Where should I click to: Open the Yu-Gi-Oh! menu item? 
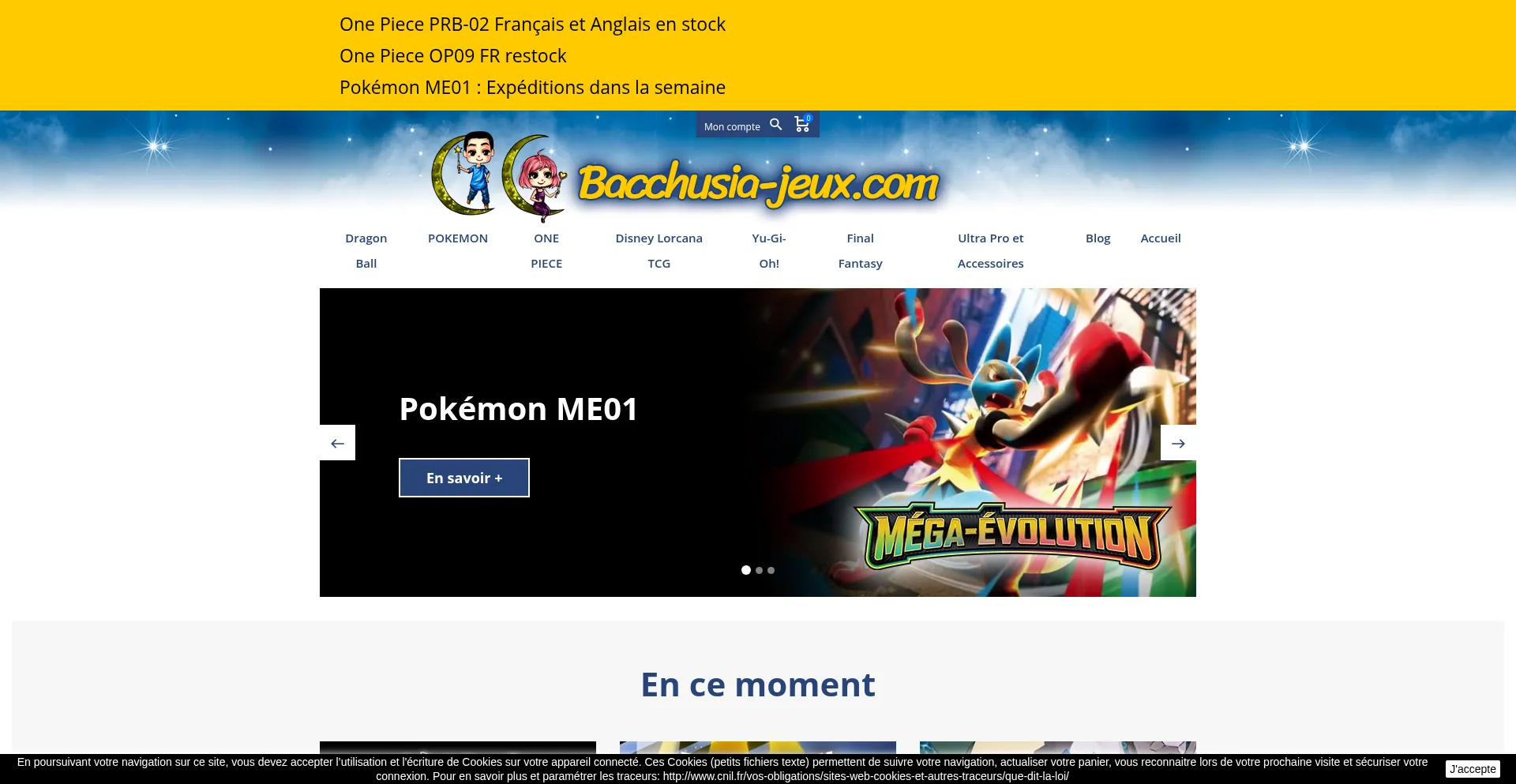(x=769, y=250)
